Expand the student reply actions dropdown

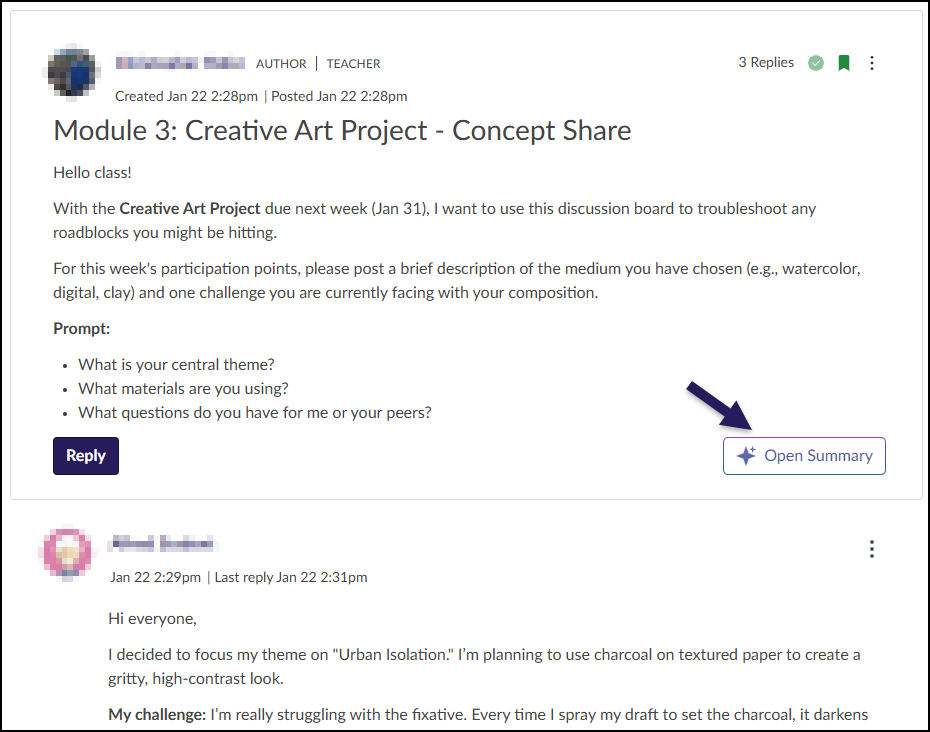coord(872,549)
